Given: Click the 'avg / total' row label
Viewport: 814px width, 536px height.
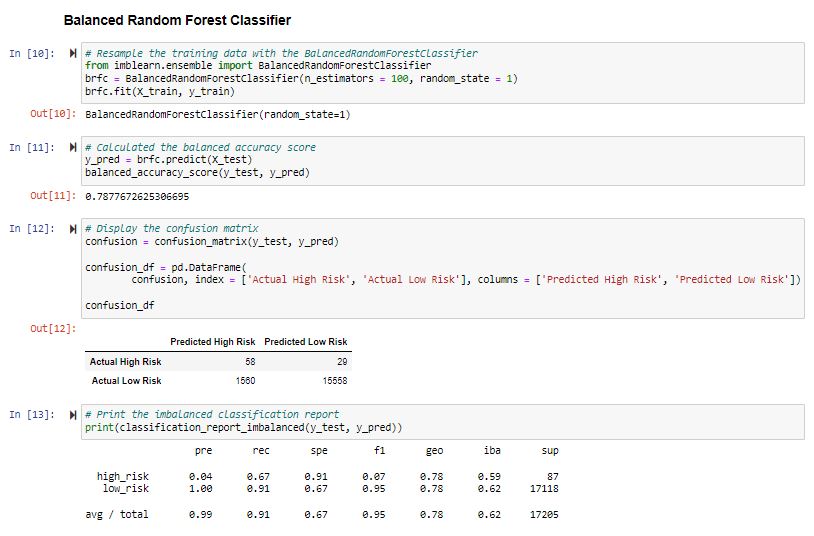Looking at the screenshot, I should pyautogui.click(x=117, y=514).
